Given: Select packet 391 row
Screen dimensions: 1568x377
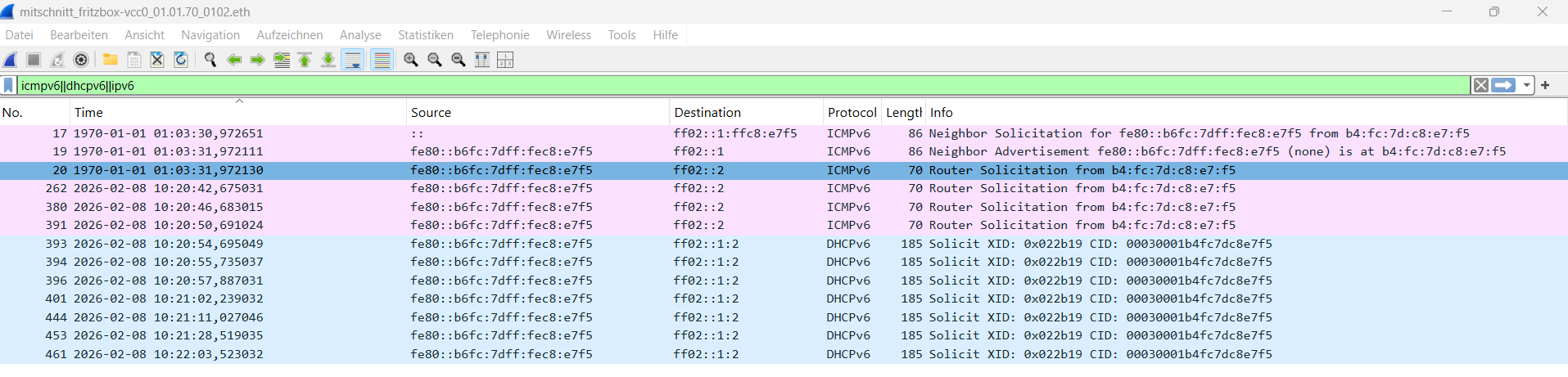Looking at the screenshot, I should click(x=784, y=225).
